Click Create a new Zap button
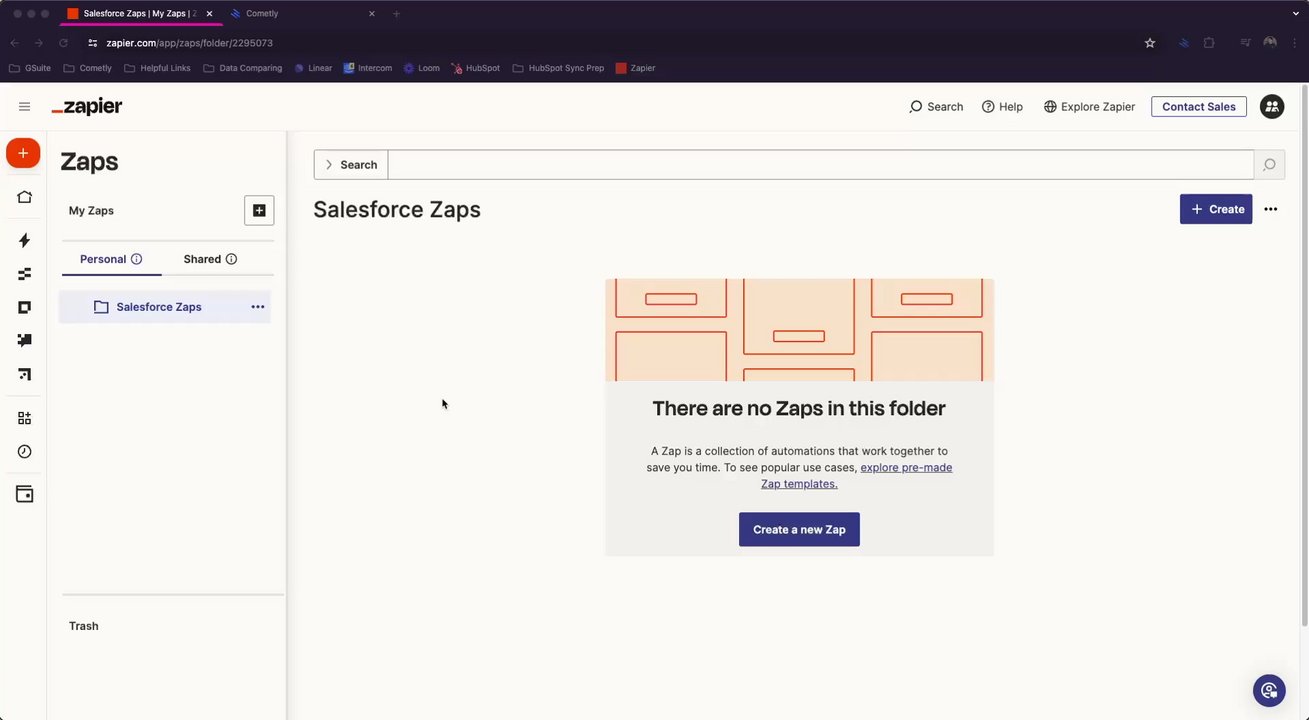This screenshot has width=1309, height=720. click(x=799, y=529)
